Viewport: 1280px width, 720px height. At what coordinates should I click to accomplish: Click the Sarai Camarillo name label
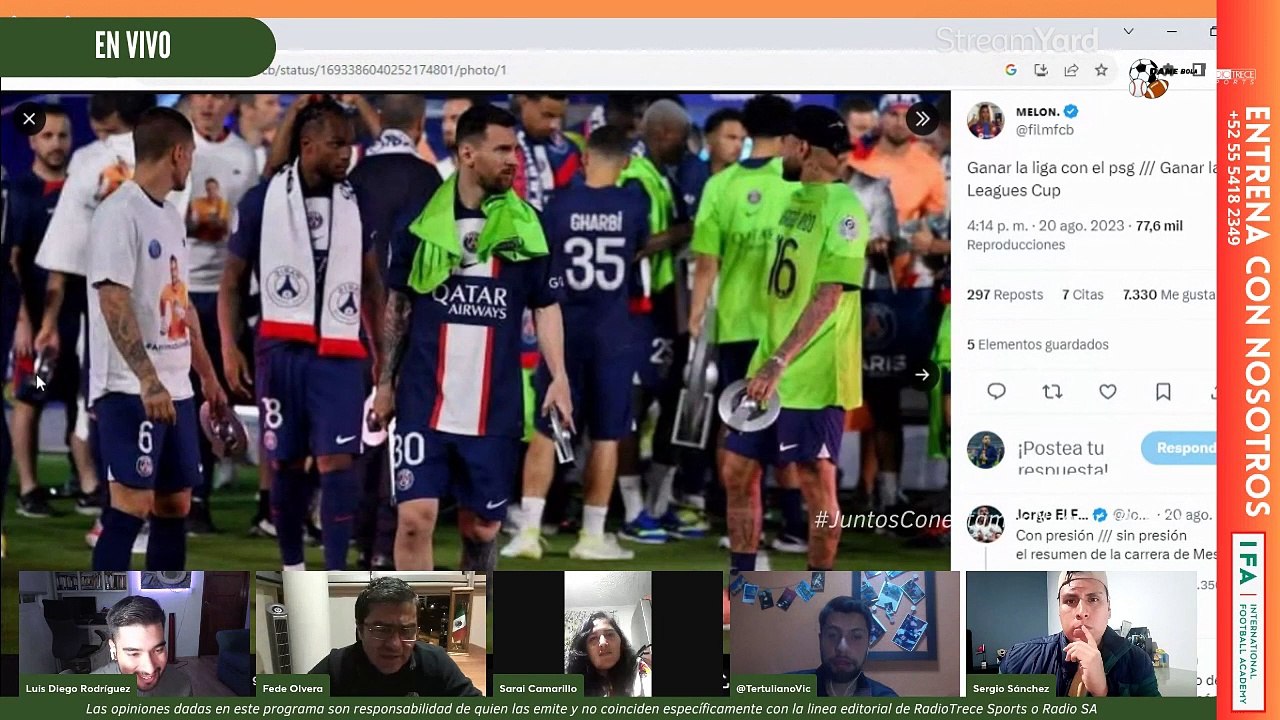pyautogui.click(x=538, y=689)
